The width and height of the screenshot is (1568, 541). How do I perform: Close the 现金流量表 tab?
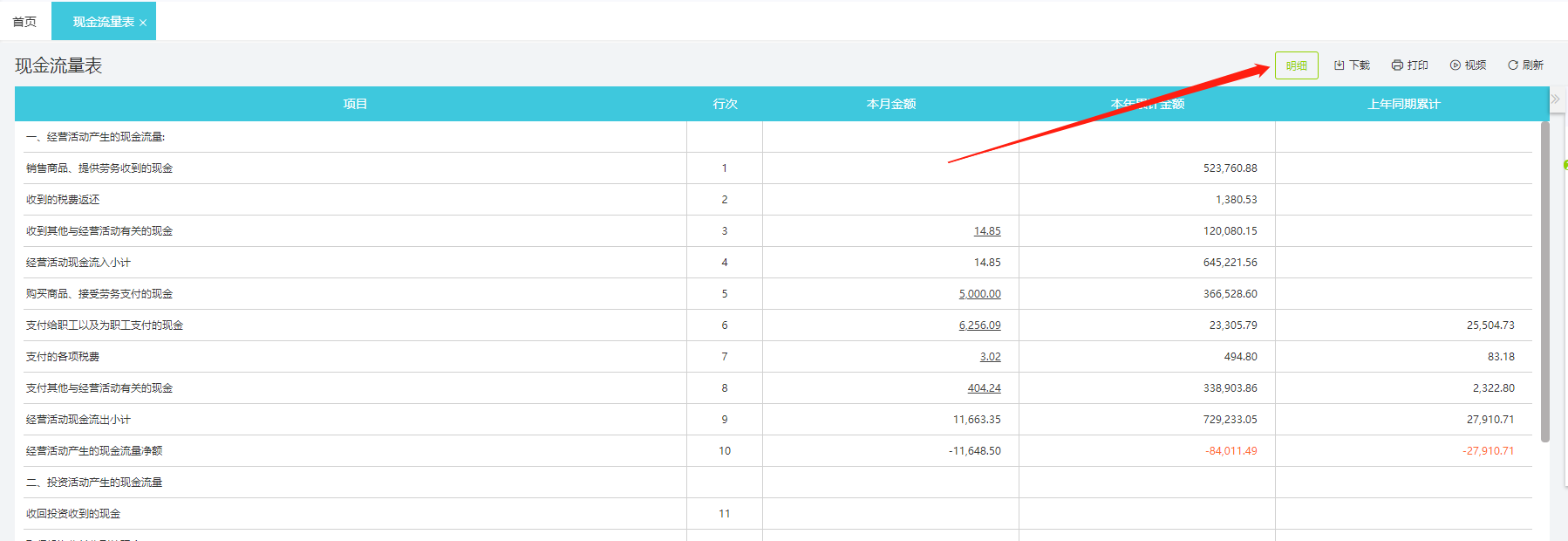[x=143, y=23]
